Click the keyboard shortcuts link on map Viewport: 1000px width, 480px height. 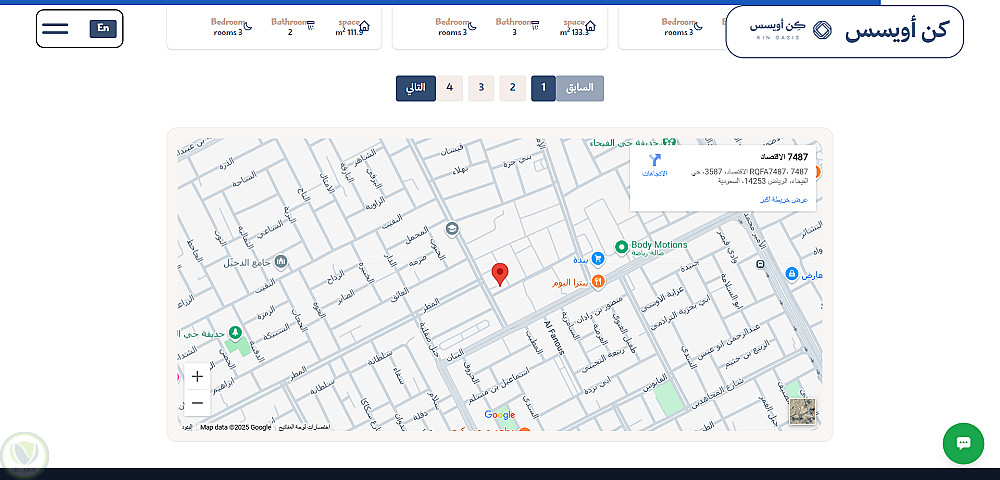pos(303,427)
